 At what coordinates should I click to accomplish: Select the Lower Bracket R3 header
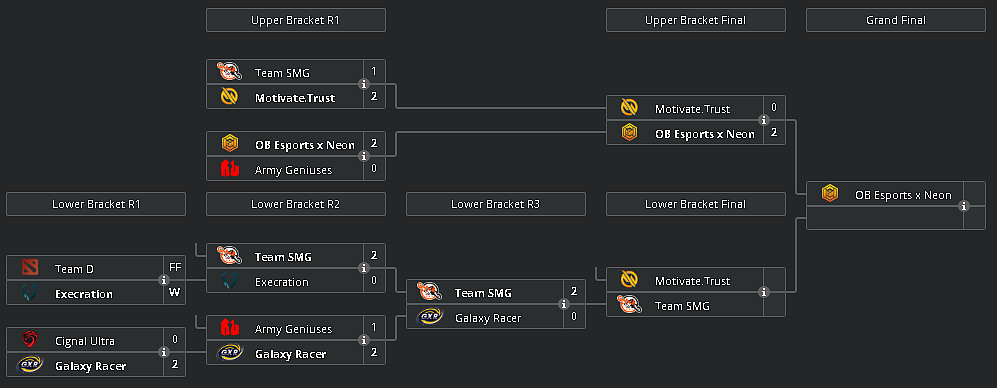click(496, 204)
